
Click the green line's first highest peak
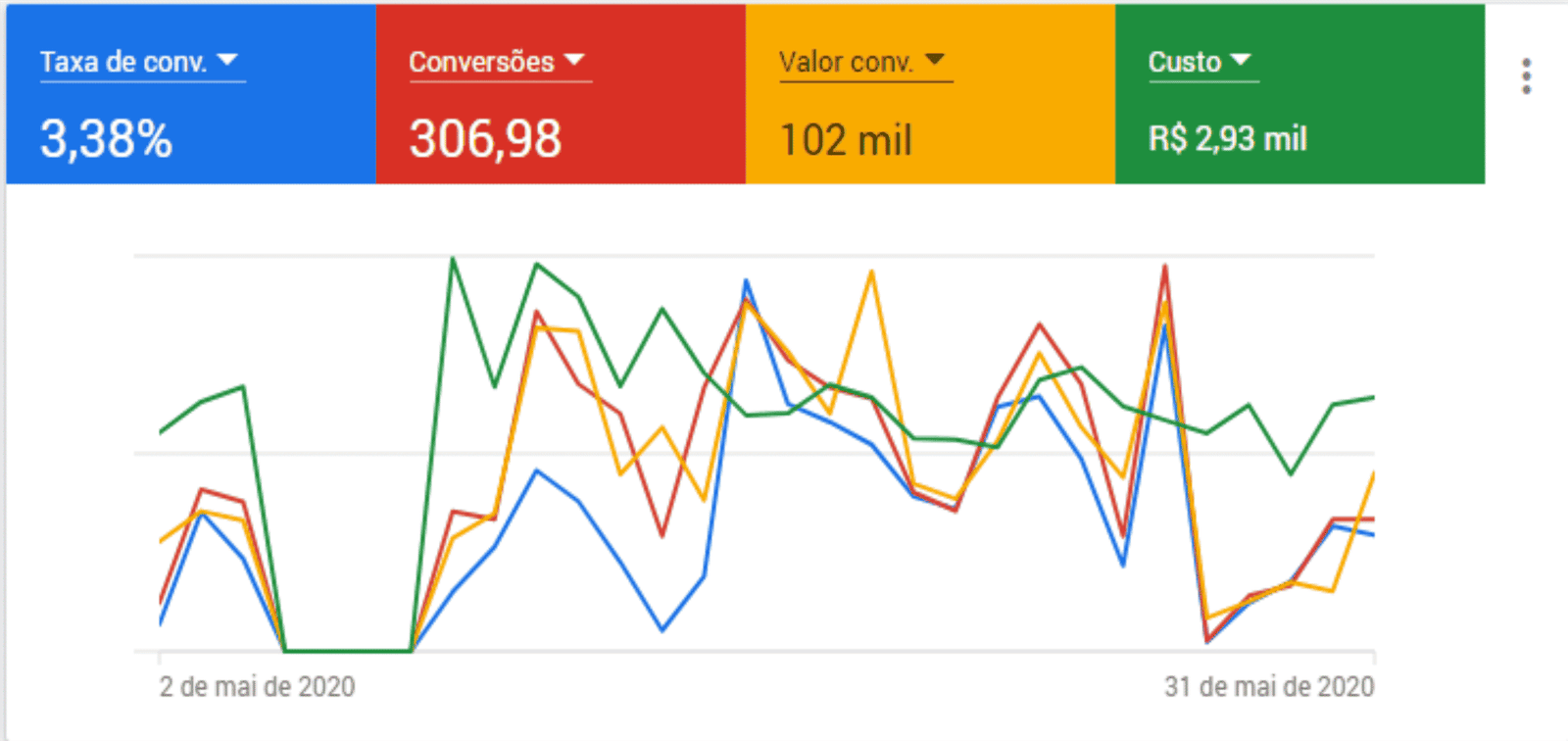point(452,260)
